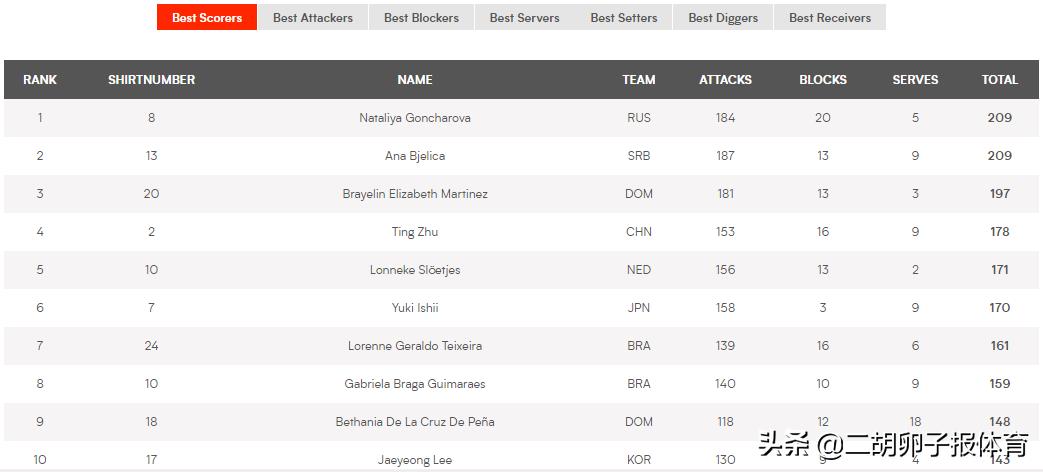Sort by ATTACKS column header

pos(725,79)
